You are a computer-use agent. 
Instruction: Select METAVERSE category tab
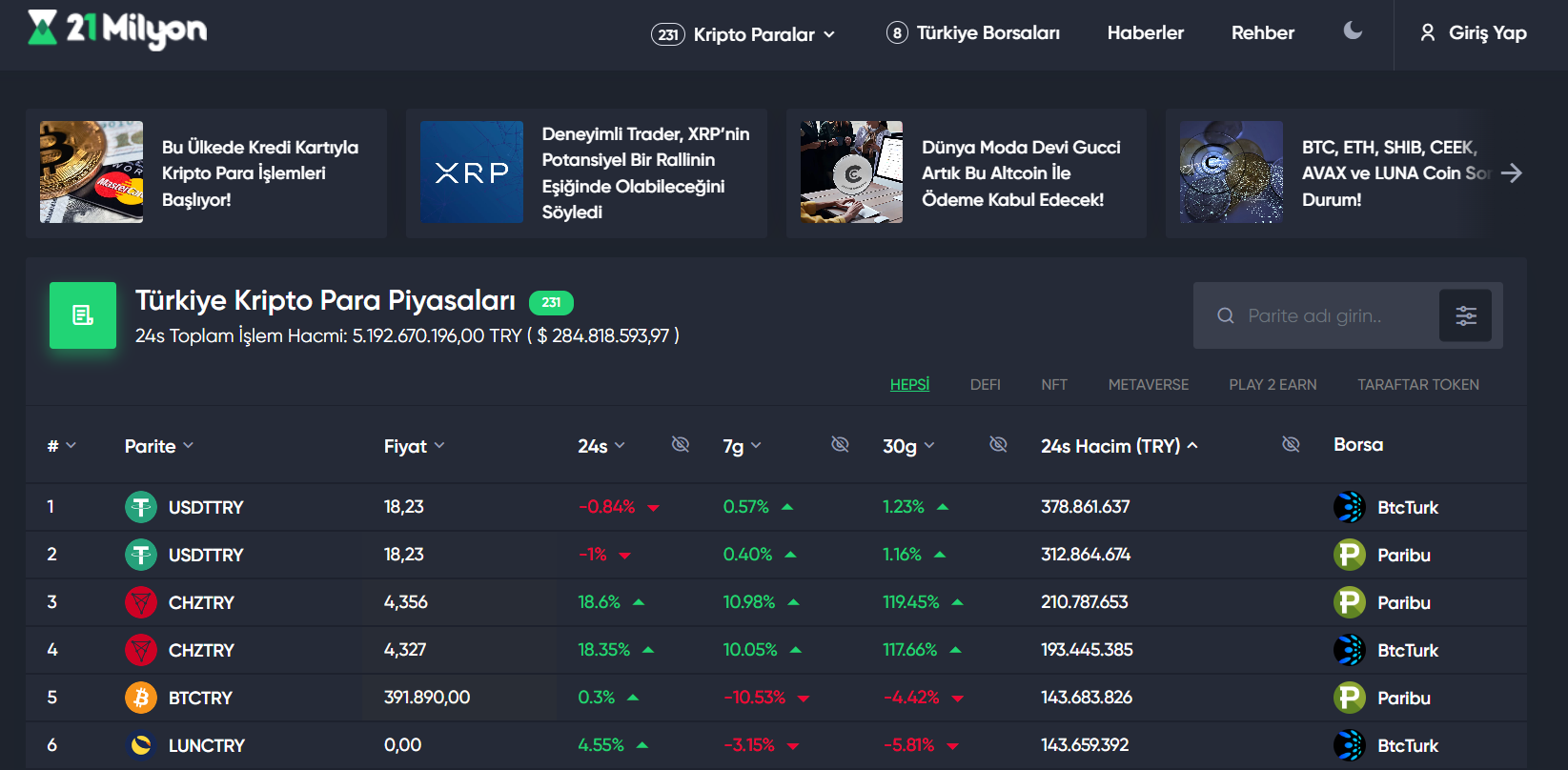coord(1148,385)
